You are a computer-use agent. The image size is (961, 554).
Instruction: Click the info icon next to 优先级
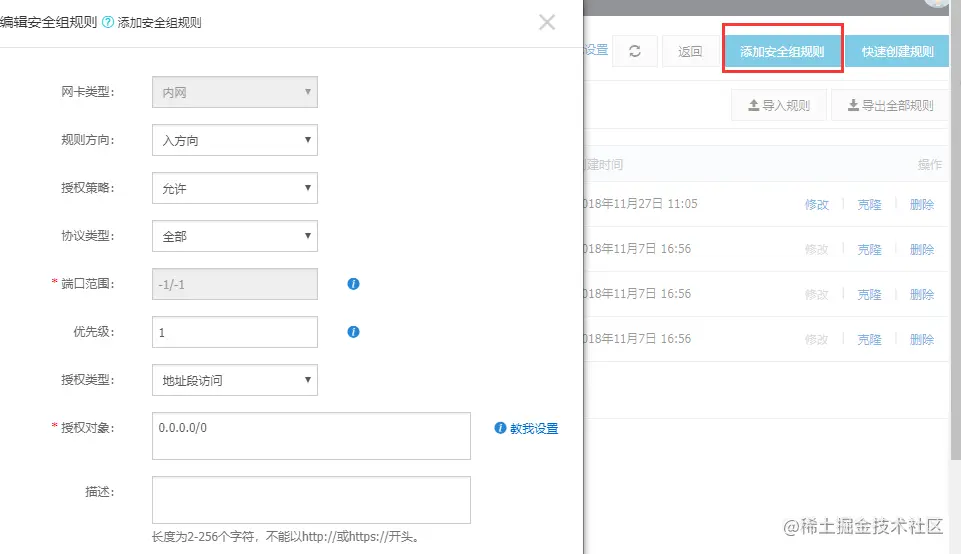353,332
